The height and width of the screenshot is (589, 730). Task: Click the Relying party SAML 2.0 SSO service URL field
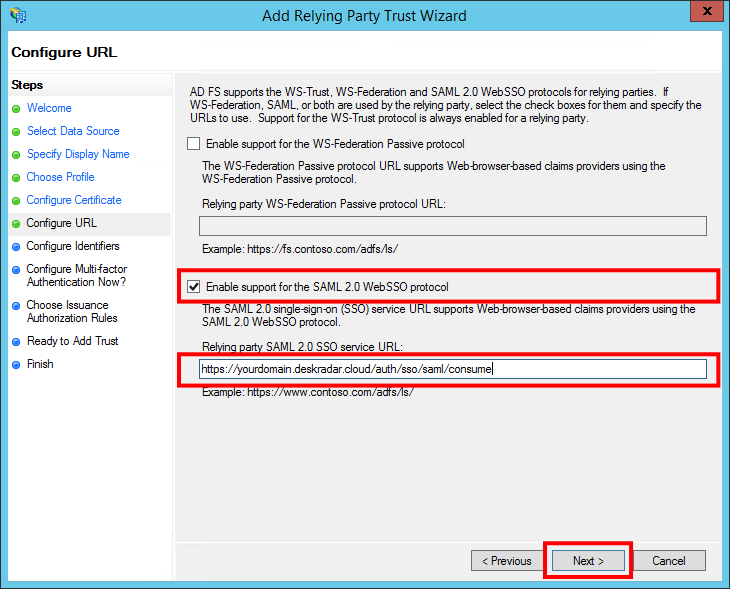pos(453,369)
